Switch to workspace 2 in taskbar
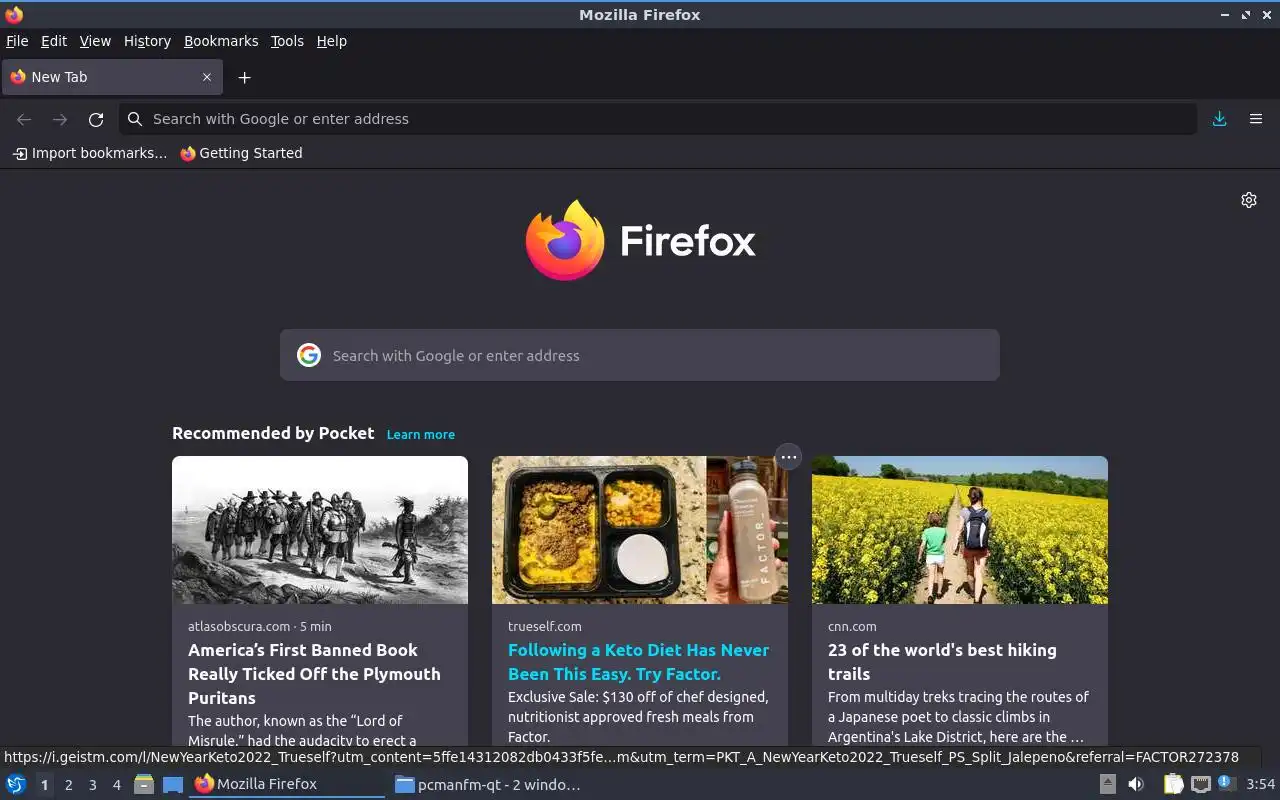This screenshot has width=1280, height=800. (69, 785)
